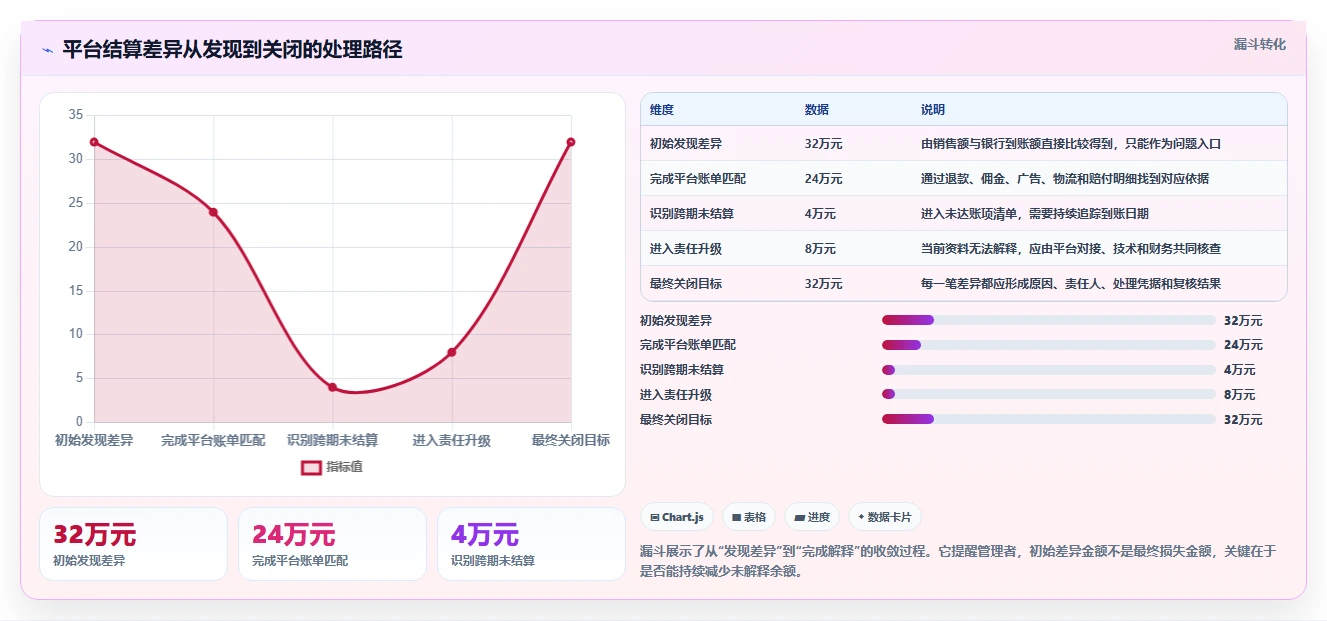Click the 8万元 value in table
Screen dimensions: 1327x621
click(x=820, y=249)
